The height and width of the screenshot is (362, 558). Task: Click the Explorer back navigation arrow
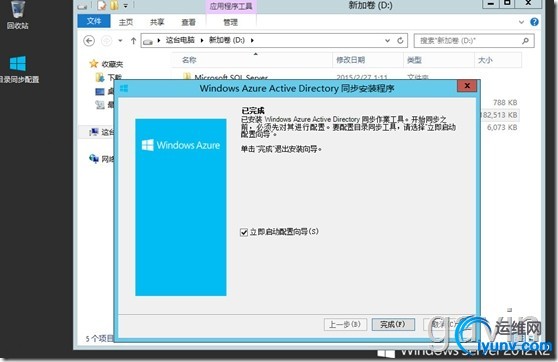tap(89, 41)
